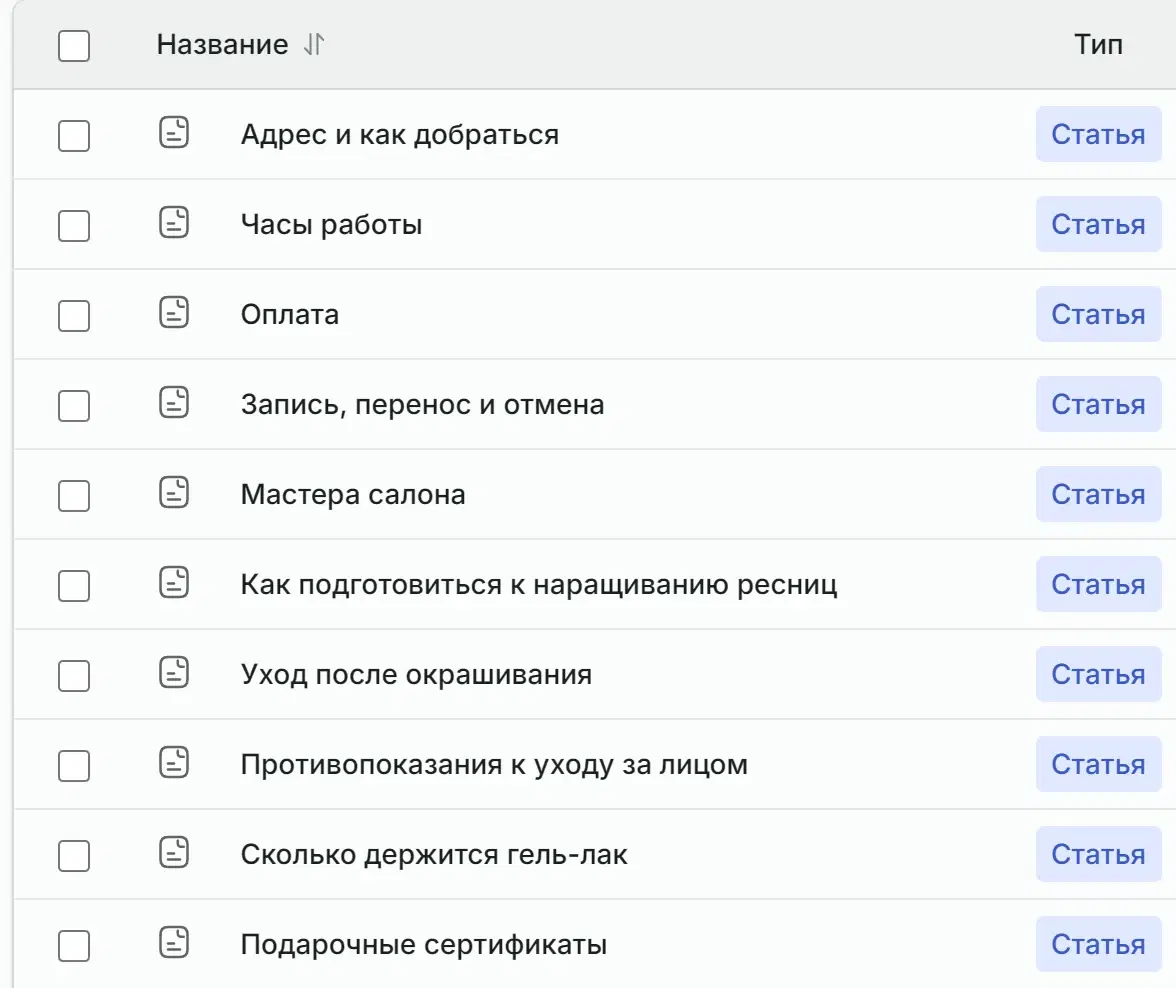Image resolution: width=1176 pixels, height=988 pixels.
Task: Tick the Оплата row checkbox
Action: click(74, 316)
